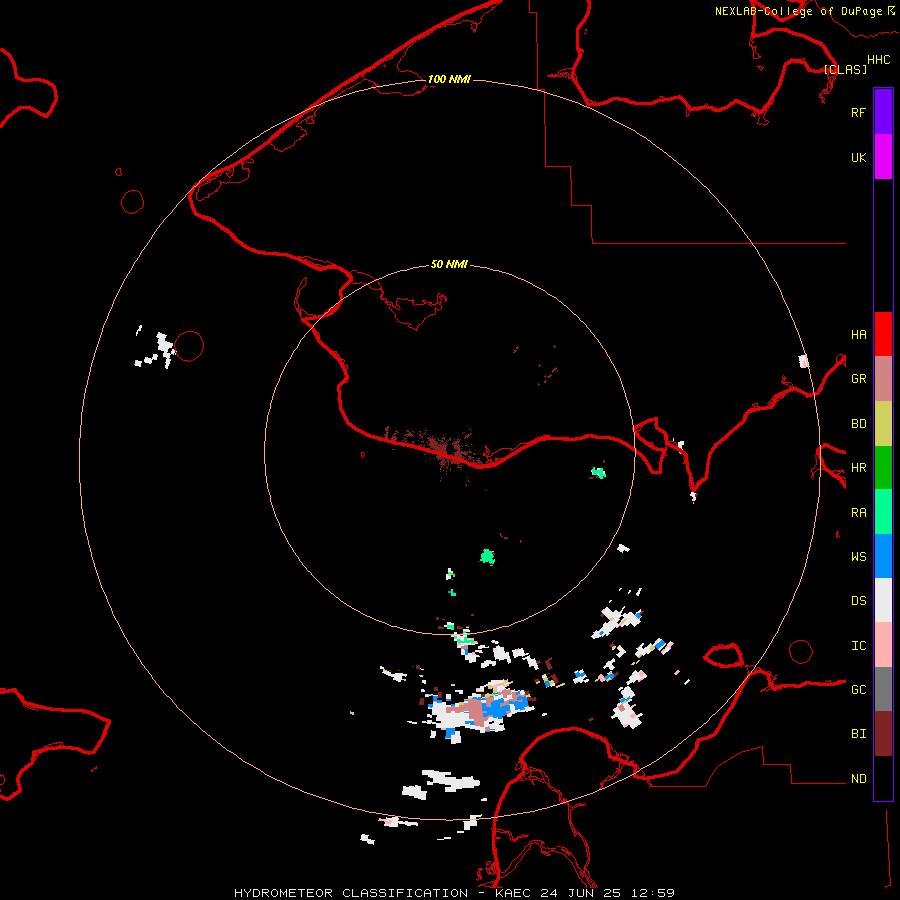Click the DS legend label

coord(858,601)
